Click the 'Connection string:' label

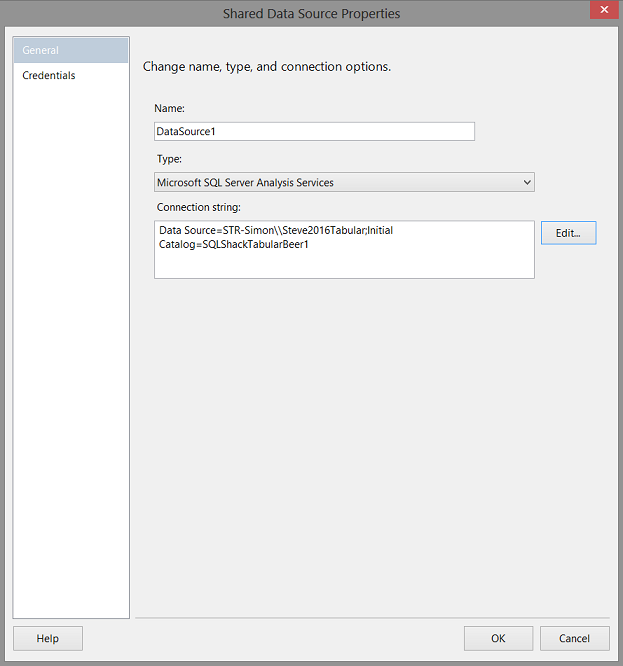pyautogui.click(x=199, y=207)
